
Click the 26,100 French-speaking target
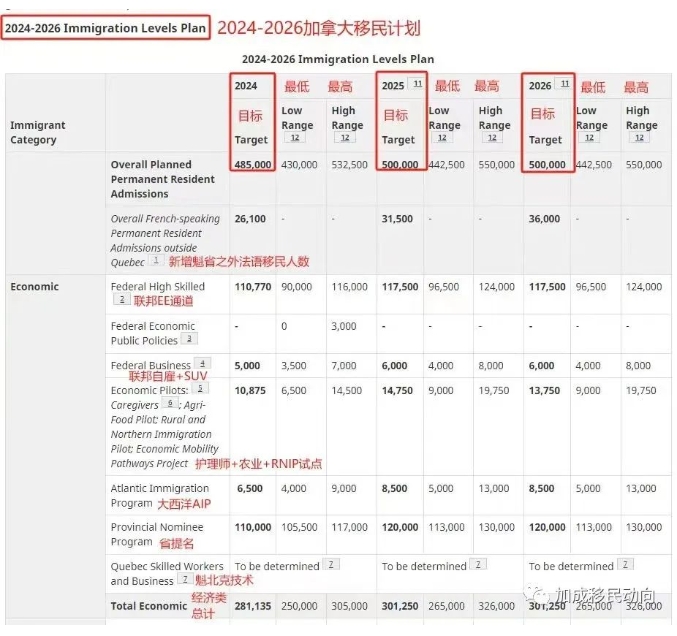[250, 219]
